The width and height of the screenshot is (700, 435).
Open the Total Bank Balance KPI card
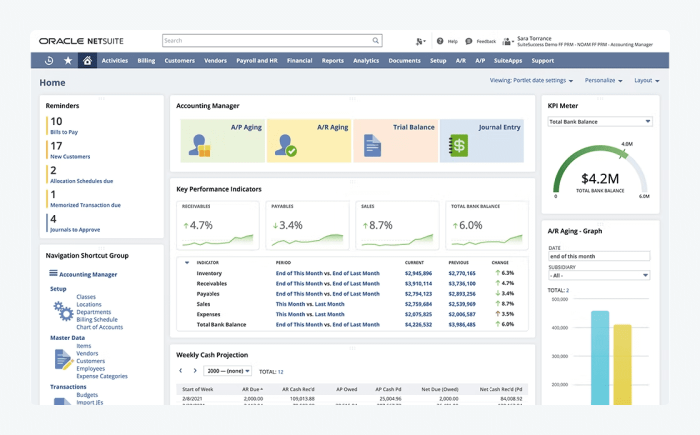coord(487,225)
